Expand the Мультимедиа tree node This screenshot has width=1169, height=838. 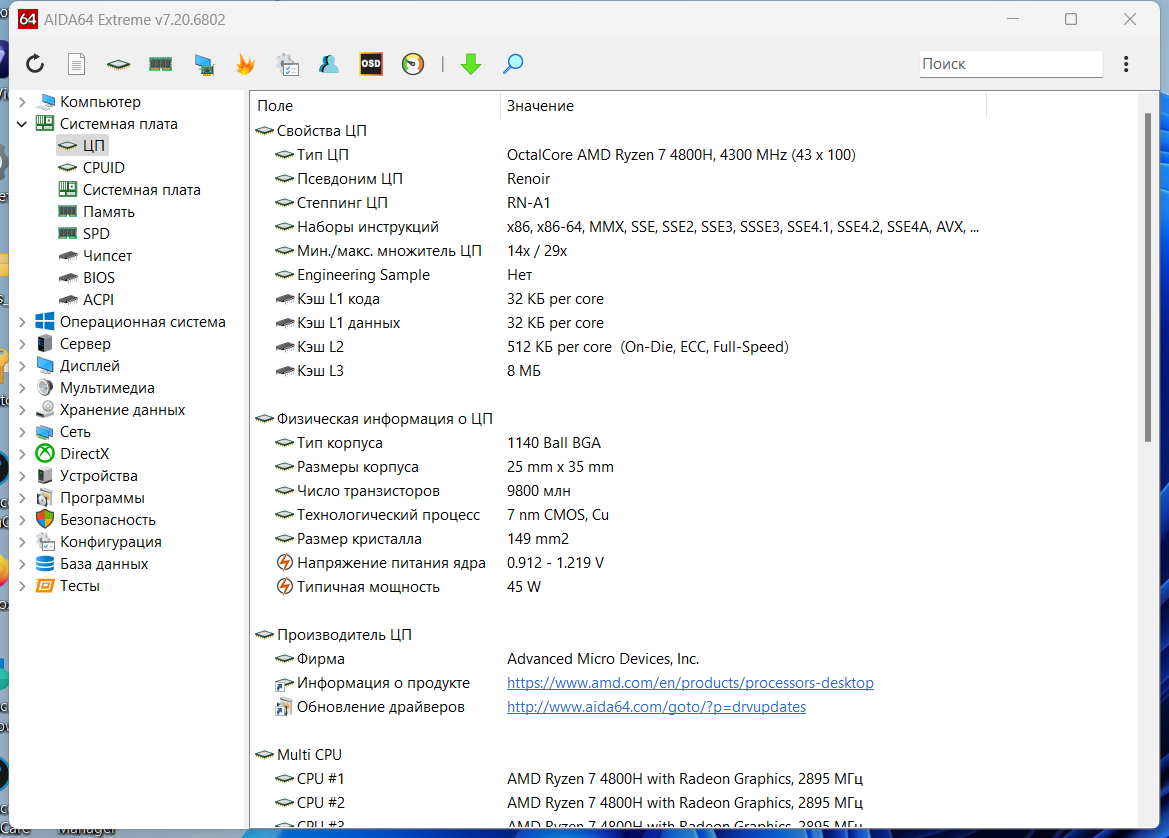coord(22,388)
